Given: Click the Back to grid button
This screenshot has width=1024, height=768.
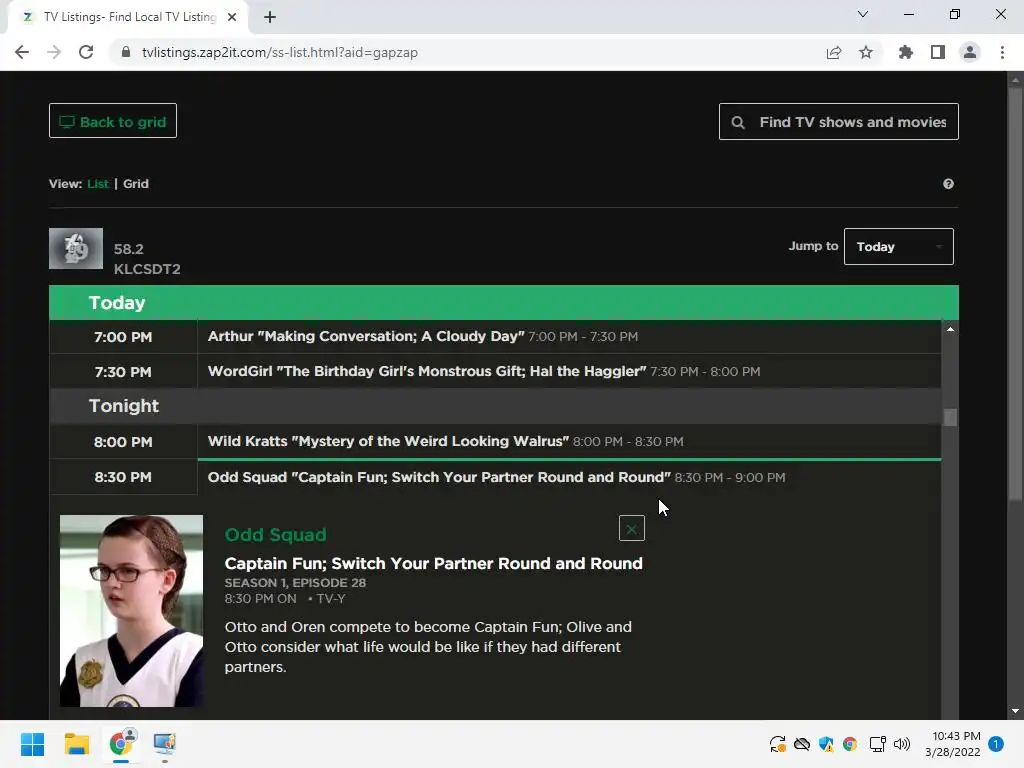Looking at the screenshot, I should (112, 121).
